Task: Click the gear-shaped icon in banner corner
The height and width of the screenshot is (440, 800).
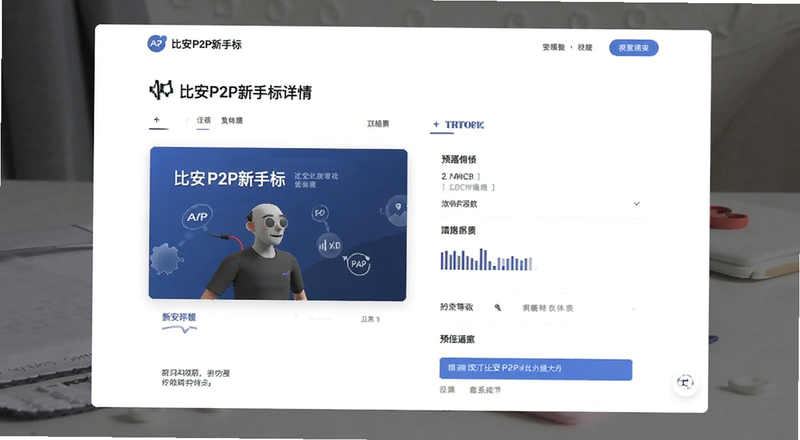Action: 166,259
